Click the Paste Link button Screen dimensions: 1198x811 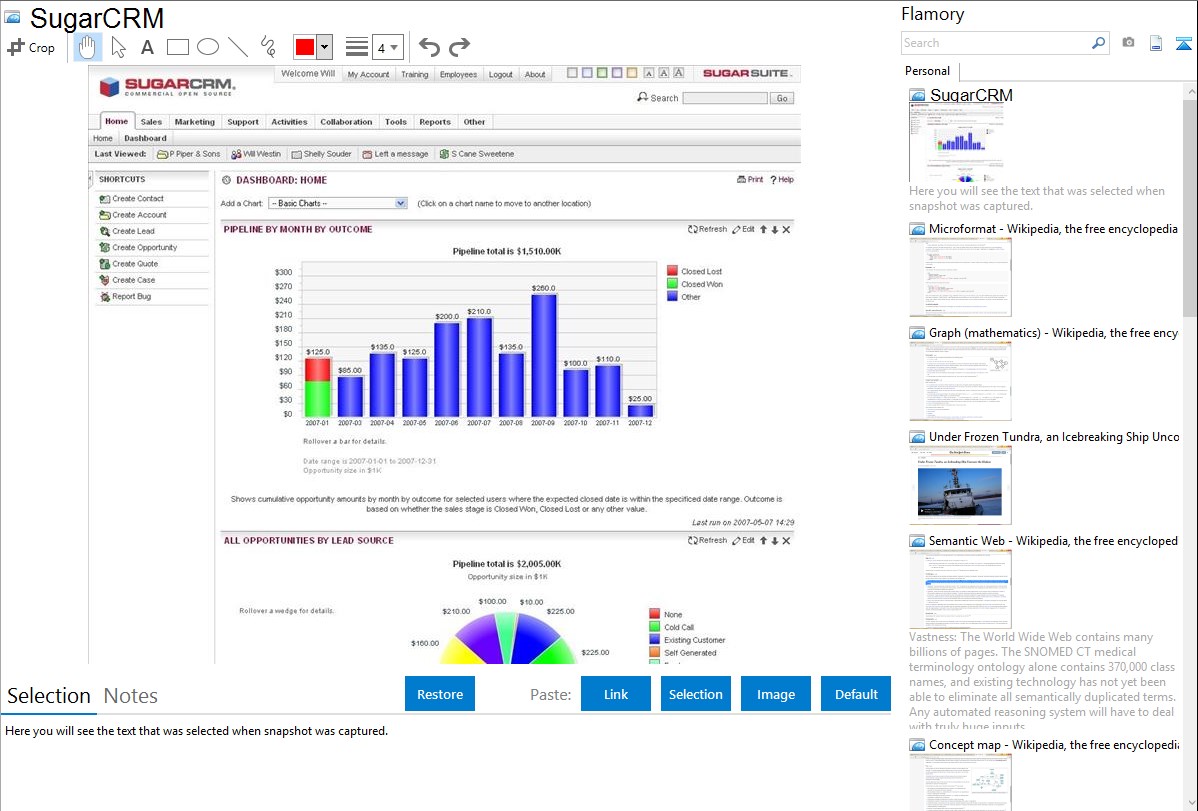coord(616,694)
